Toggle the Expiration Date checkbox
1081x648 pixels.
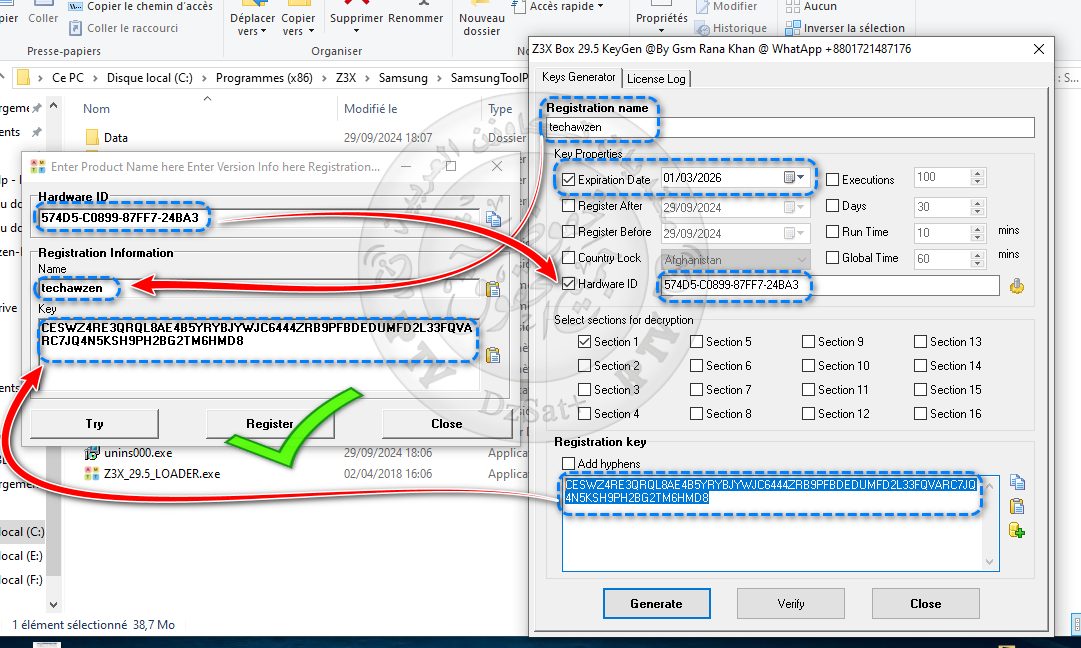(x=569, y=180)
